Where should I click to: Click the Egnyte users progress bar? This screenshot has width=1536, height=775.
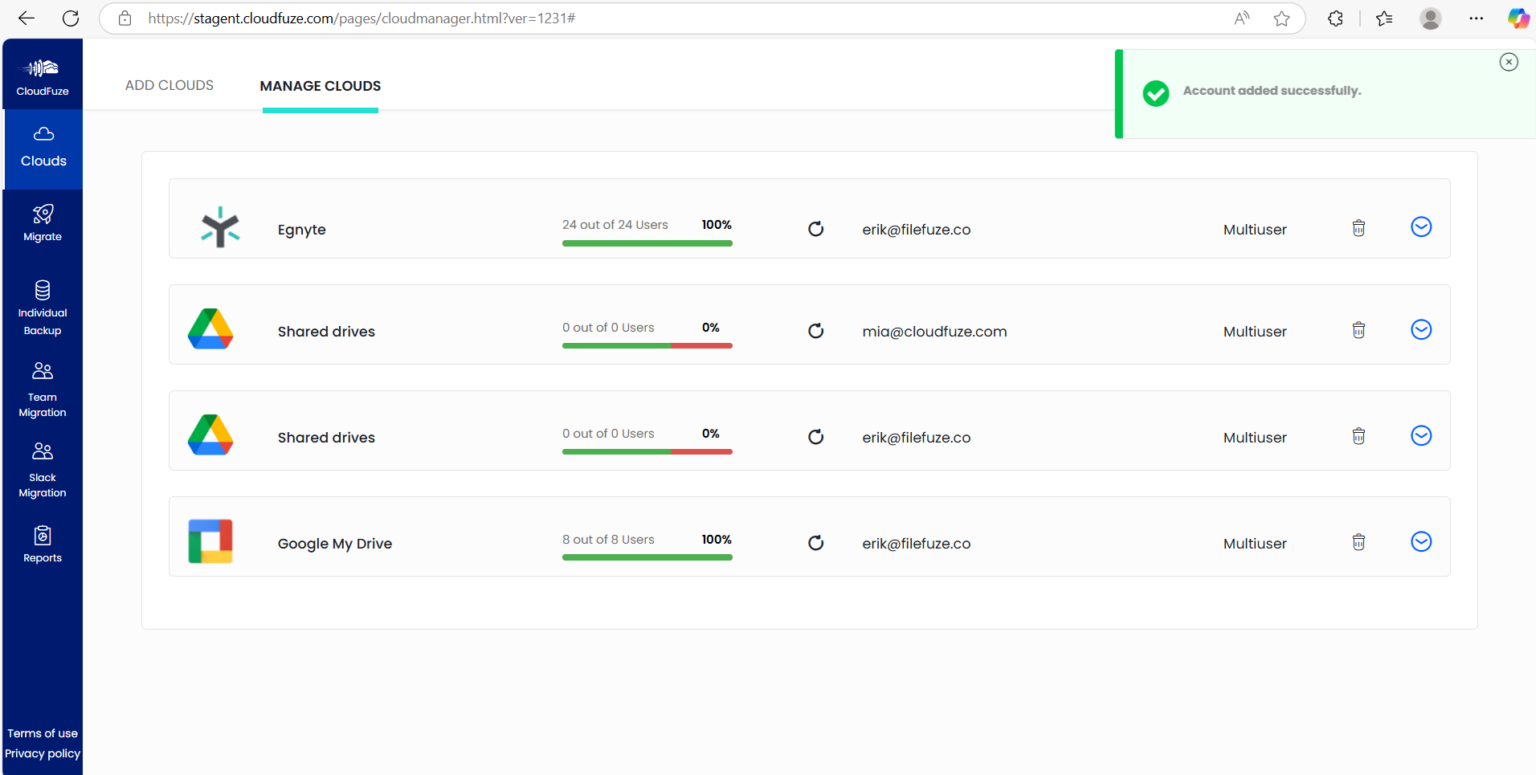point(647,242)
